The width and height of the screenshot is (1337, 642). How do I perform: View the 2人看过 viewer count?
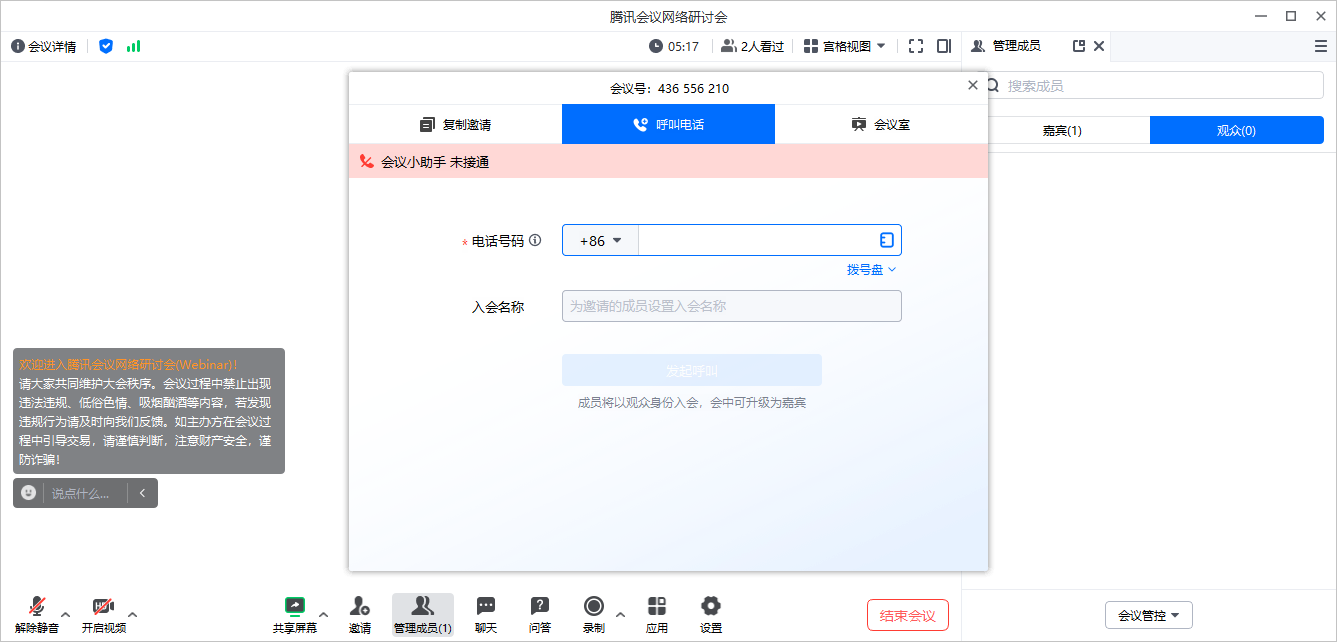pyautogui.click(x=752, y=46)
